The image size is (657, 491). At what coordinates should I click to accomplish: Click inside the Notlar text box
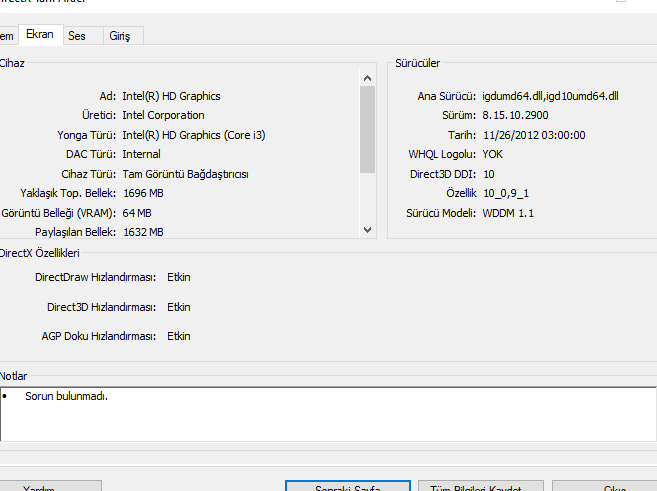pyautogui.click(x=328, y=414)
